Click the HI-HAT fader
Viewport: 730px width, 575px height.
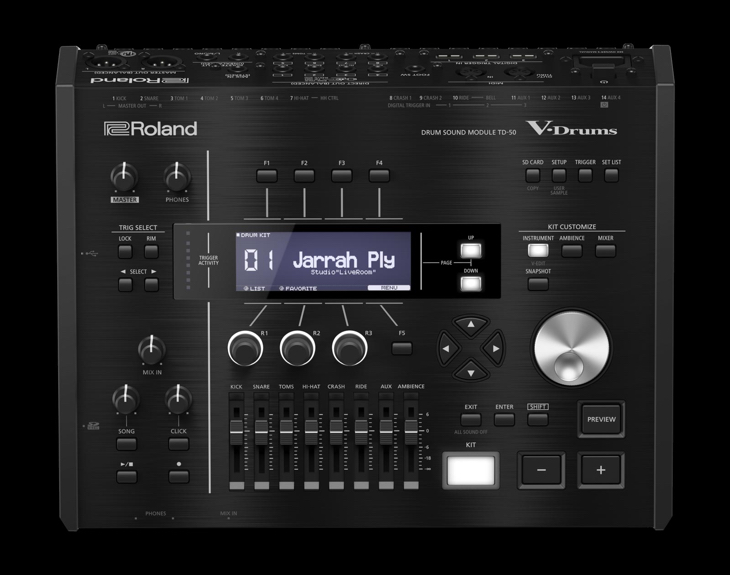coord(311,433)
